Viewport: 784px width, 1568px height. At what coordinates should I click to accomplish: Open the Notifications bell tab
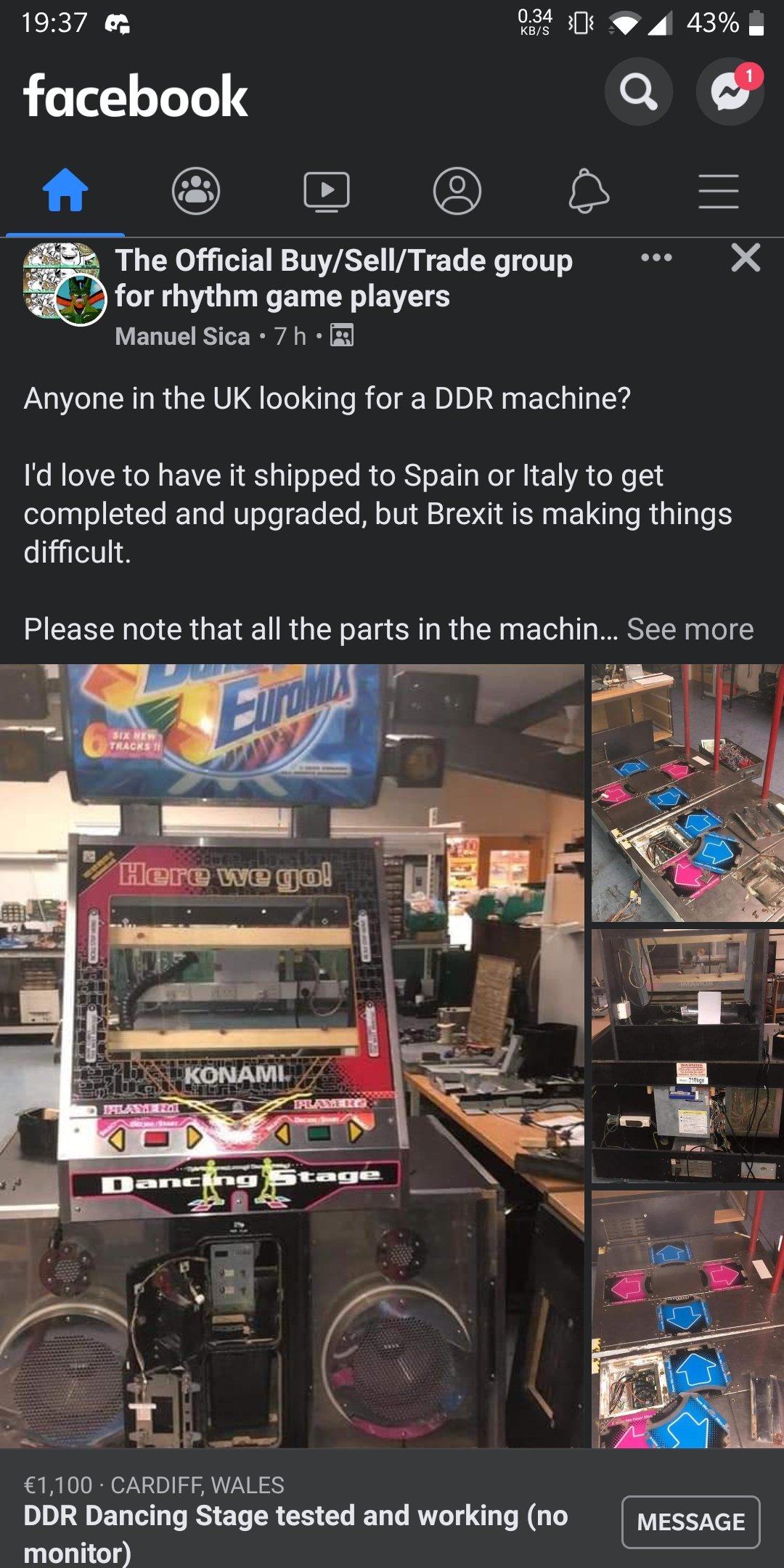588,191
